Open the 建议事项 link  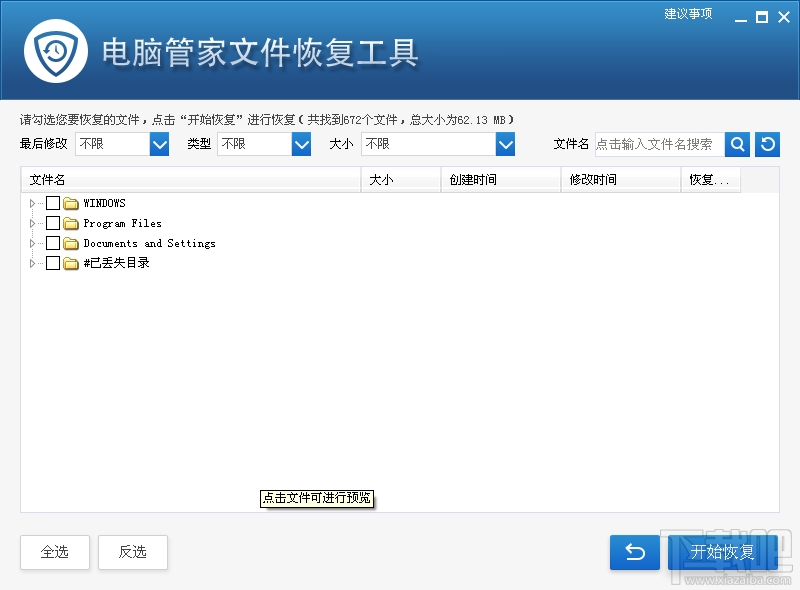point(688,14)
